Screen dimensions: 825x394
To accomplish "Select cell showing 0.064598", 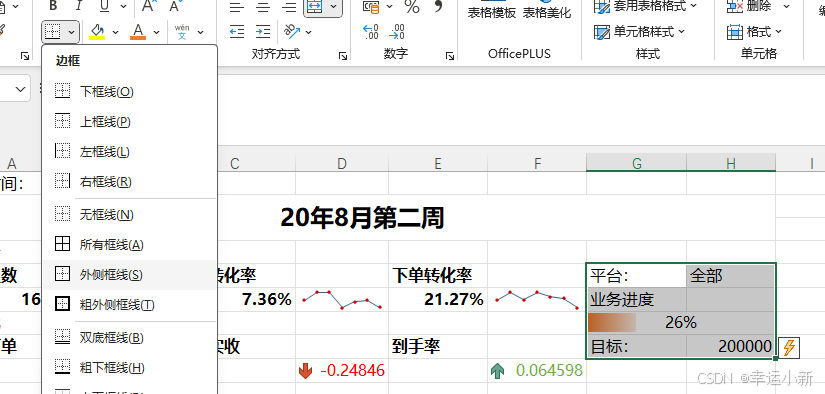I will 537,370.
